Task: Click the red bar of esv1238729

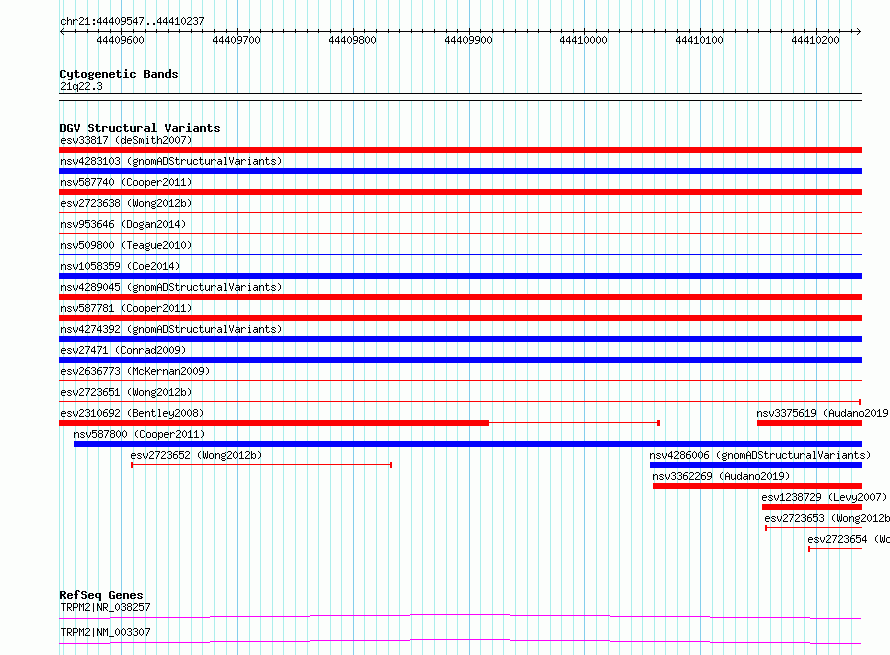Action: pos(812,507)
